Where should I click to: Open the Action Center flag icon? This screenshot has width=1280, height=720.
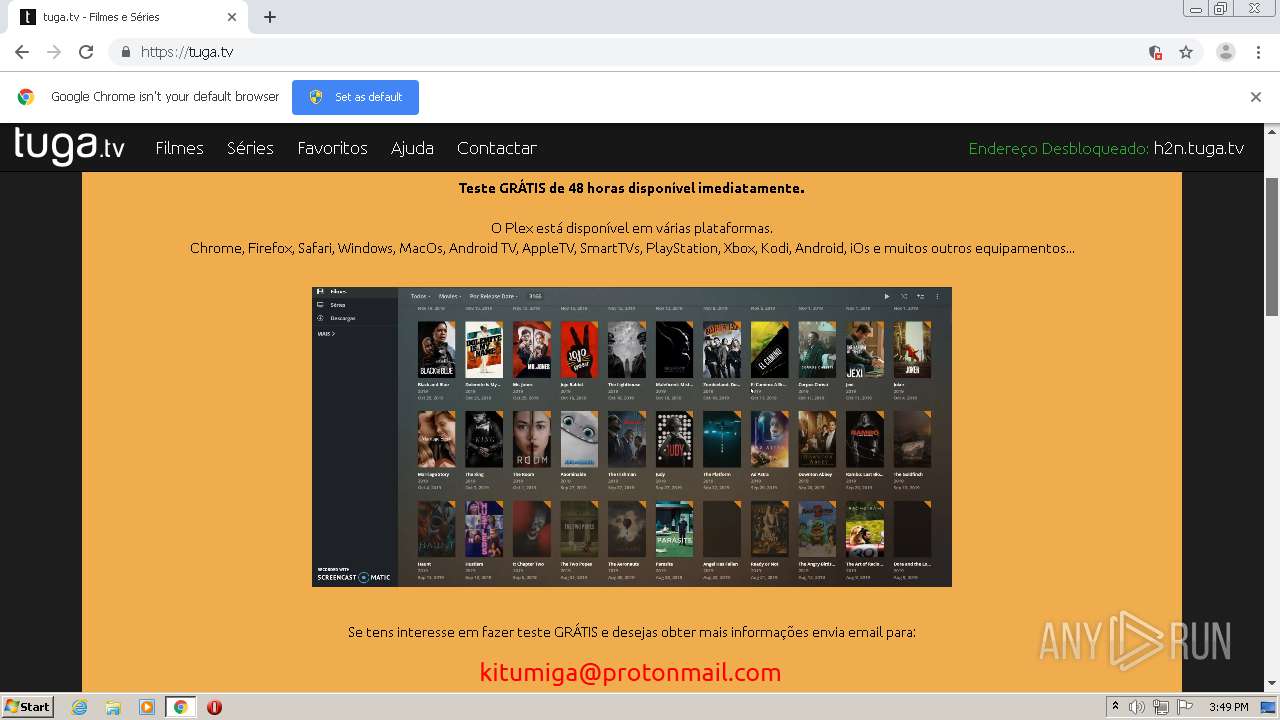tap(1185, 707)
